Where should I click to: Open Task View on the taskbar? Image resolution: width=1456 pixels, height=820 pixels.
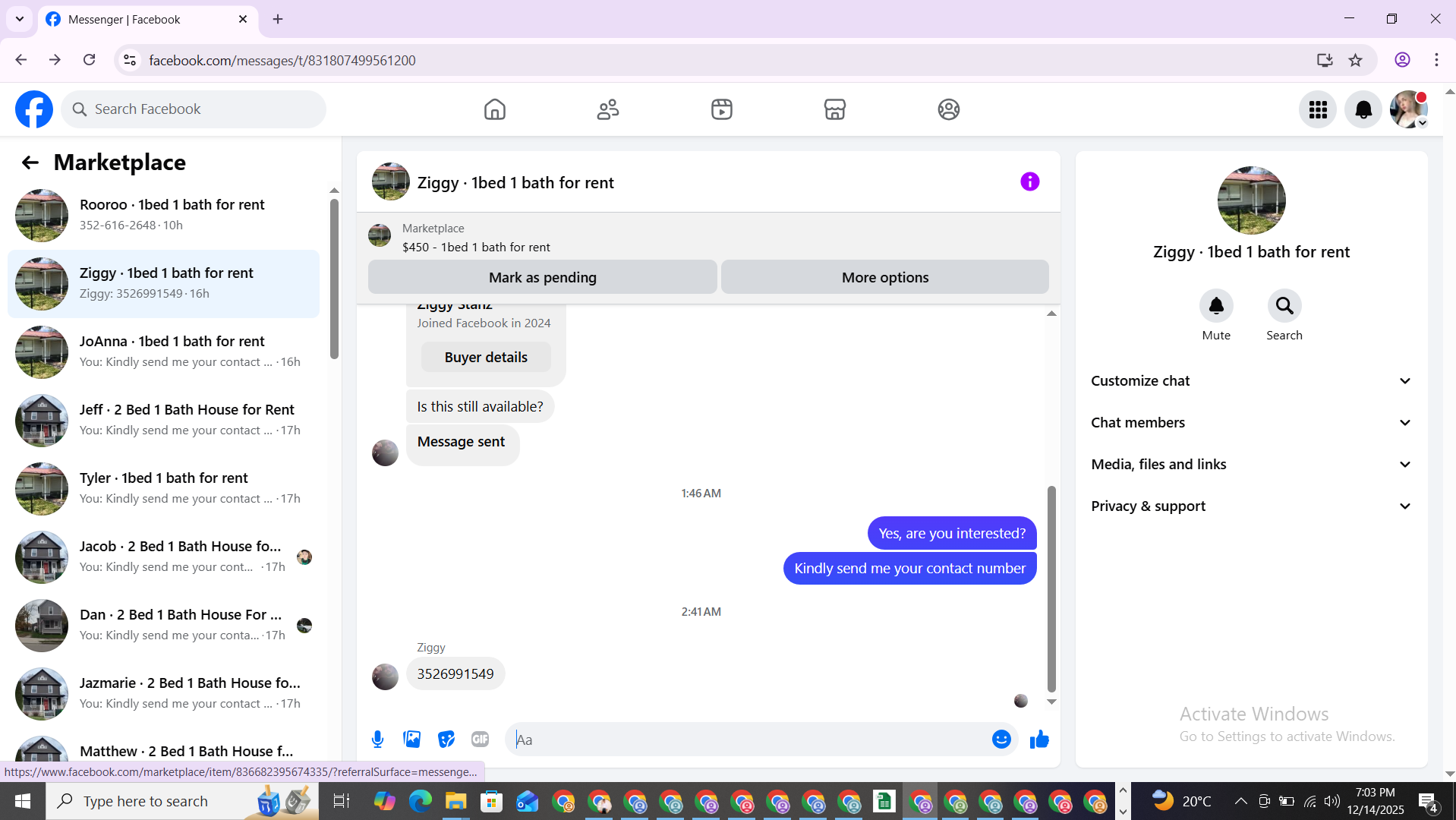(x=342, y=801)
